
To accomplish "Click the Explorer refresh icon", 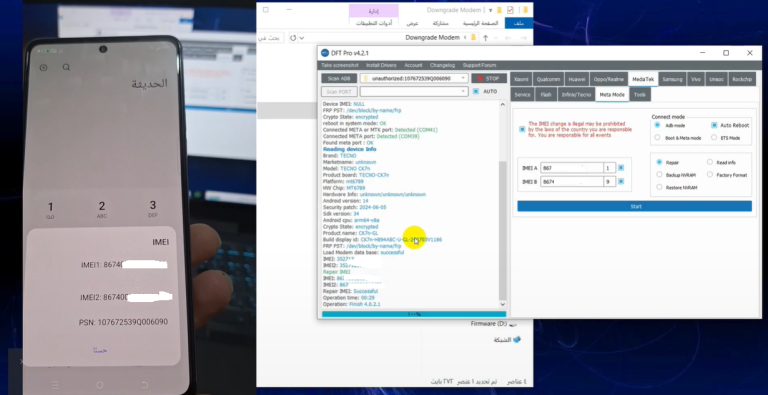I will click(x=293, y=38).
